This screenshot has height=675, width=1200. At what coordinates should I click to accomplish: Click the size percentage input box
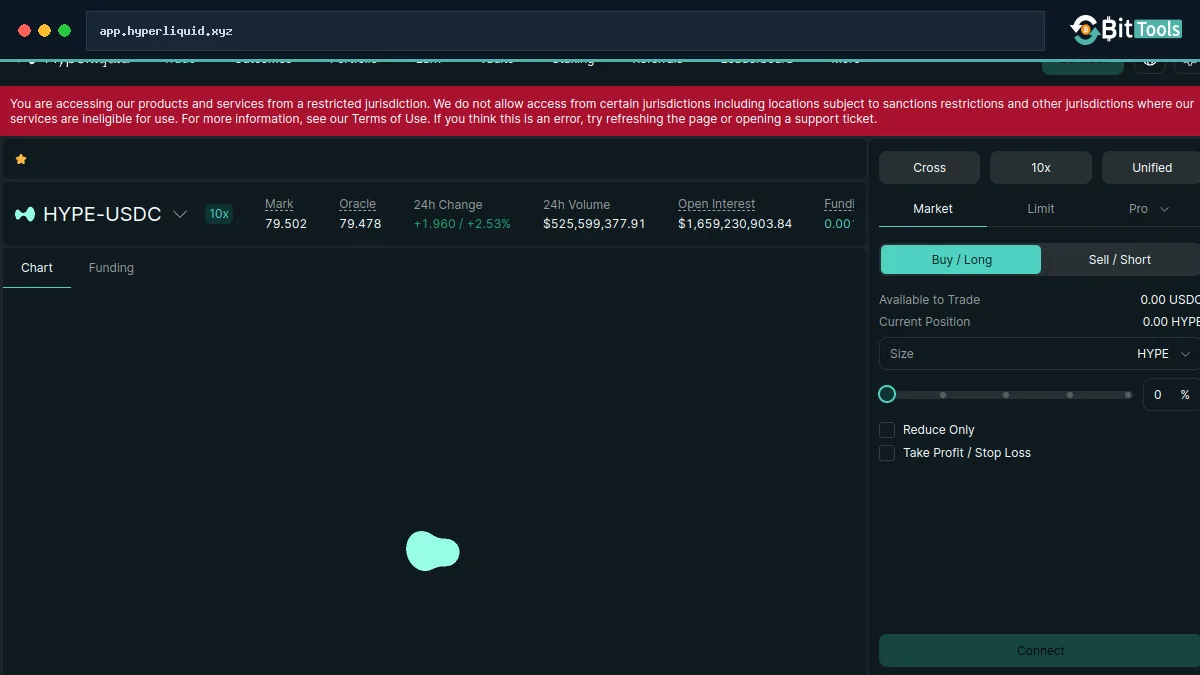pyautogui.click(x=1171, y=395)
